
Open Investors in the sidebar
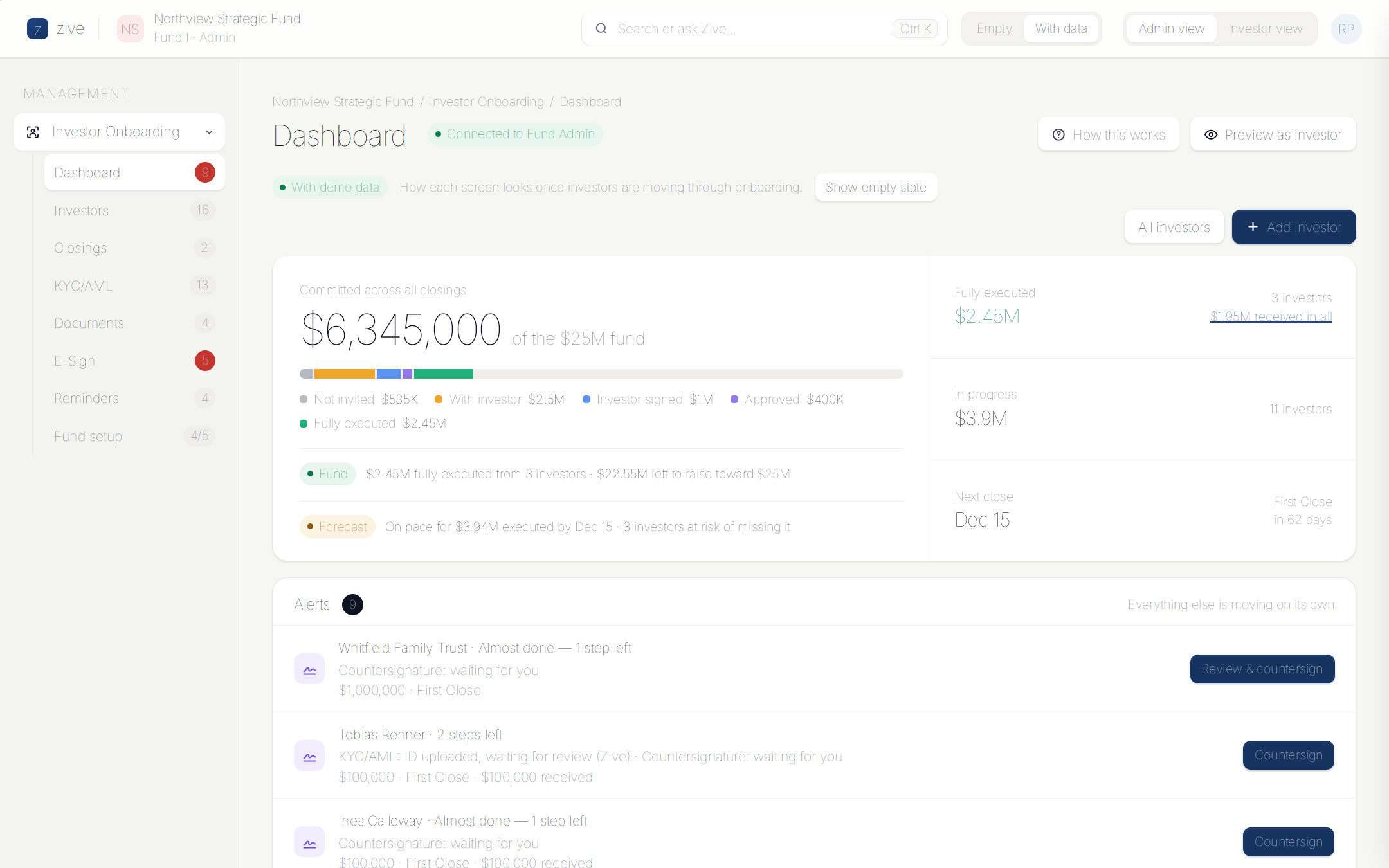click(x=134, y=210)
